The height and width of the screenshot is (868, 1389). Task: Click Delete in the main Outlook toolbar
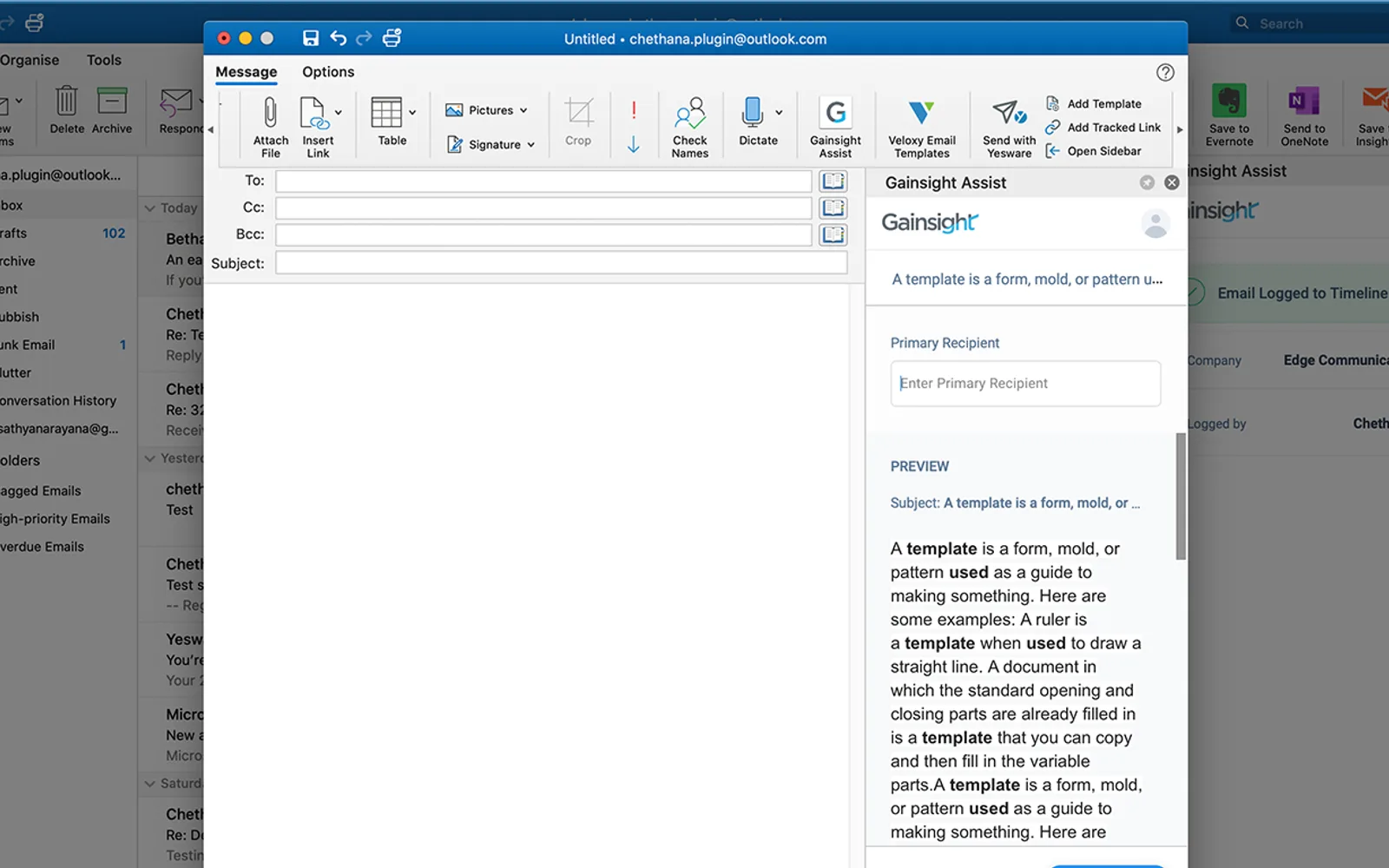coord(67,110)
